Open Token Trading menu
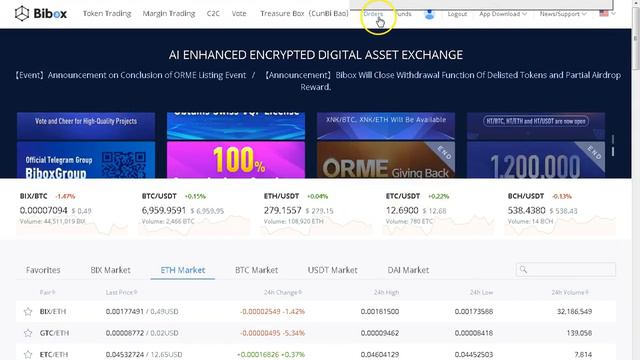 pyautogui.click(x=107, y=13)
